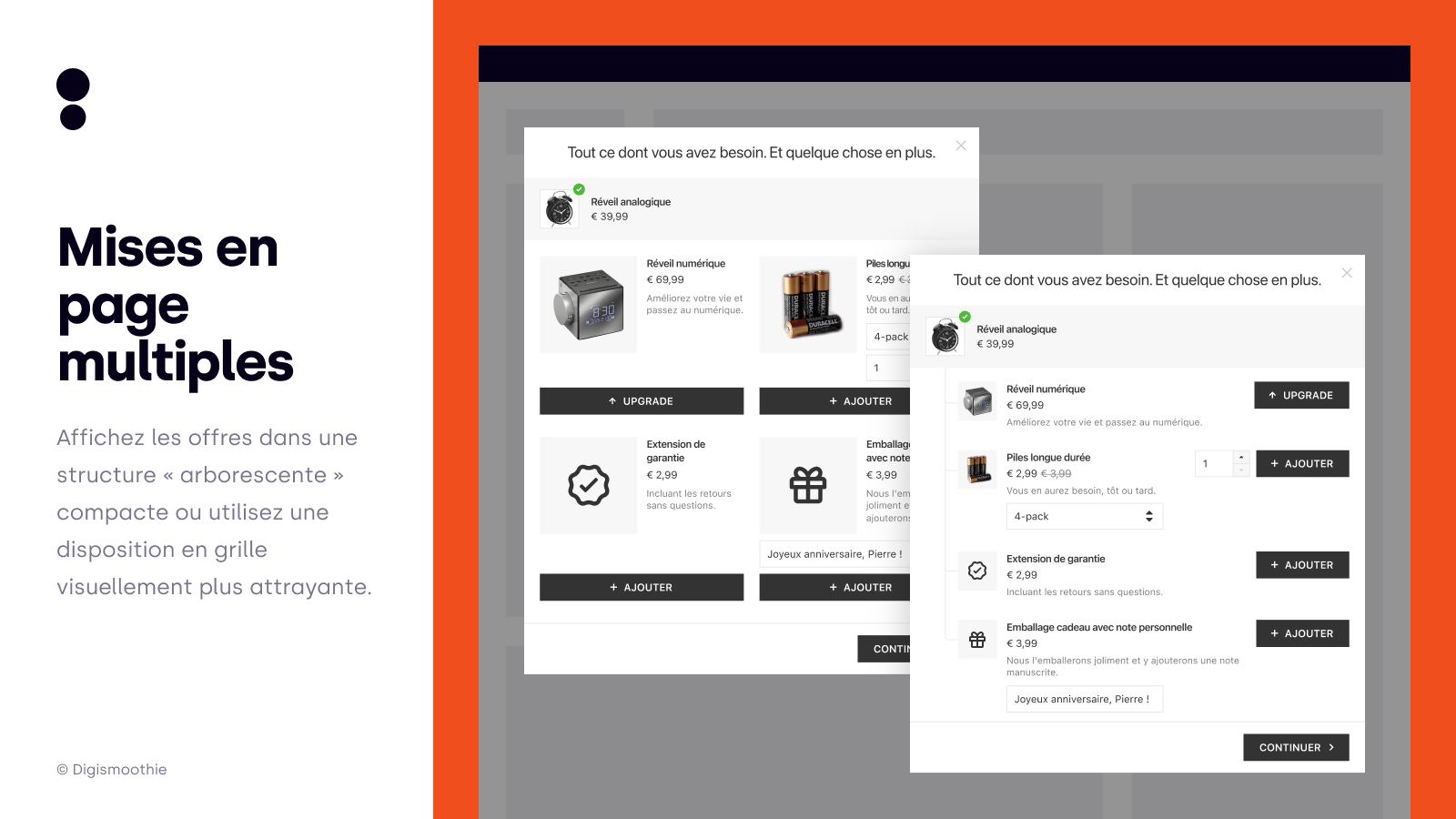
Task: Click 'Réveil numérique' title in front popup
Action: pyautogui.click(x=1046, y=389)
